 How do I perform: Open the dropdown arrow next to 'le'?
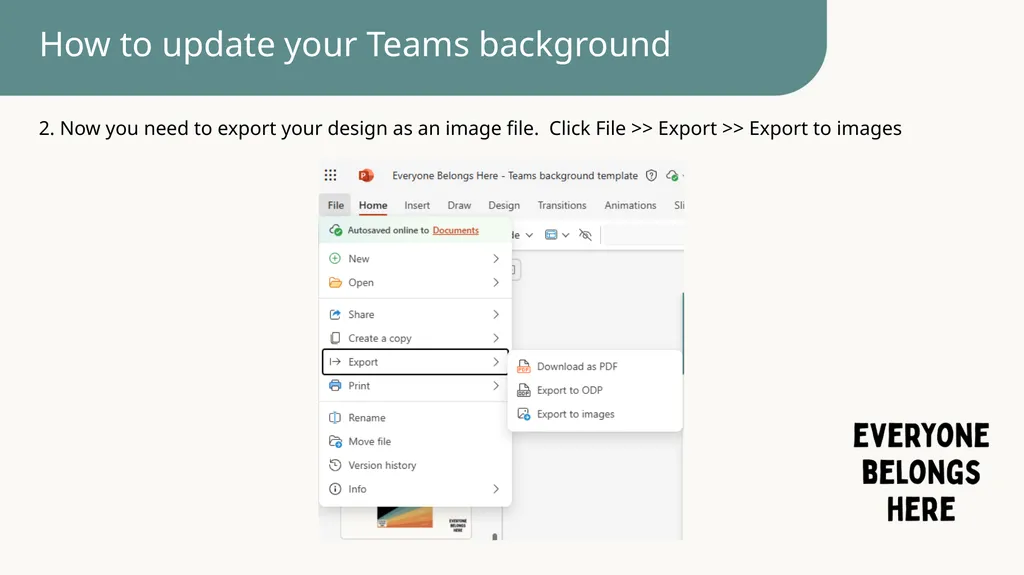[x=529, y=235]
